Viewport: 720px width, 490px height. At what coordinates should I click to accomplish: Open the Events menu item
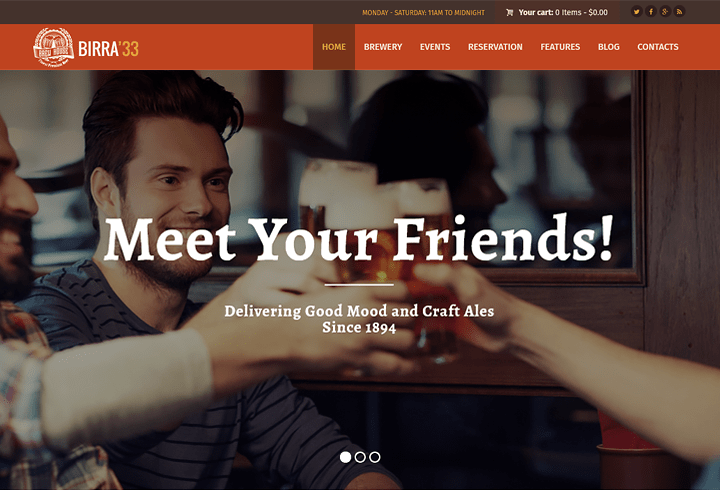435,47
